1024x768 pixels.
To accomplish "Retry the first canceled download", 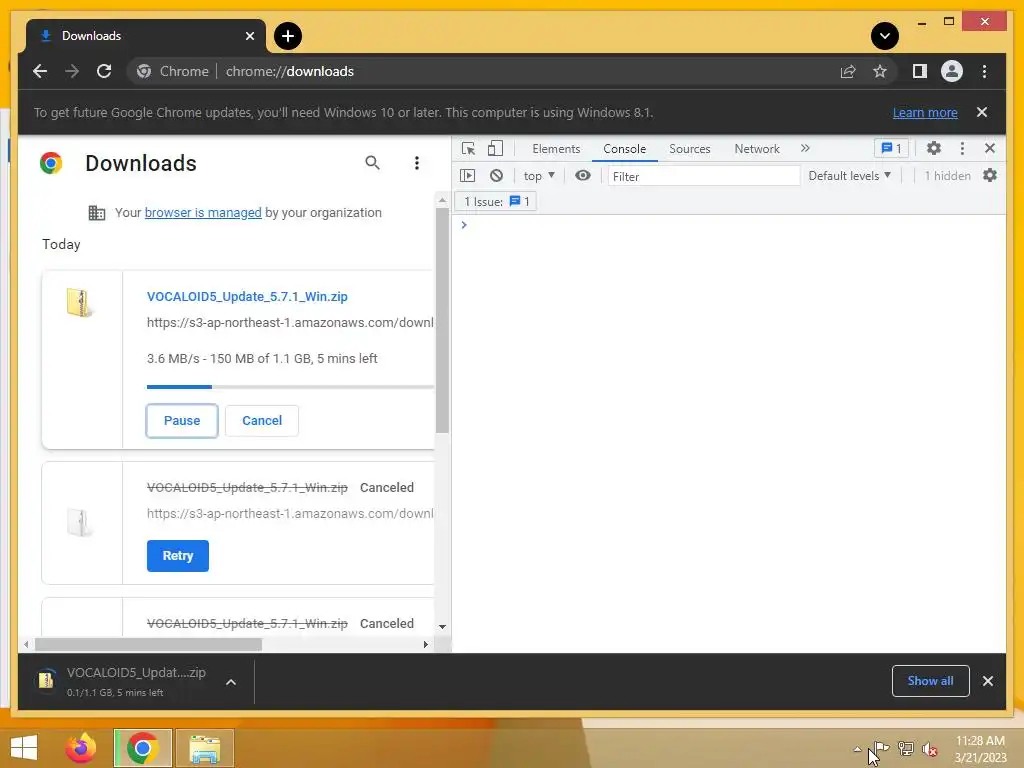I will (178, 556).
